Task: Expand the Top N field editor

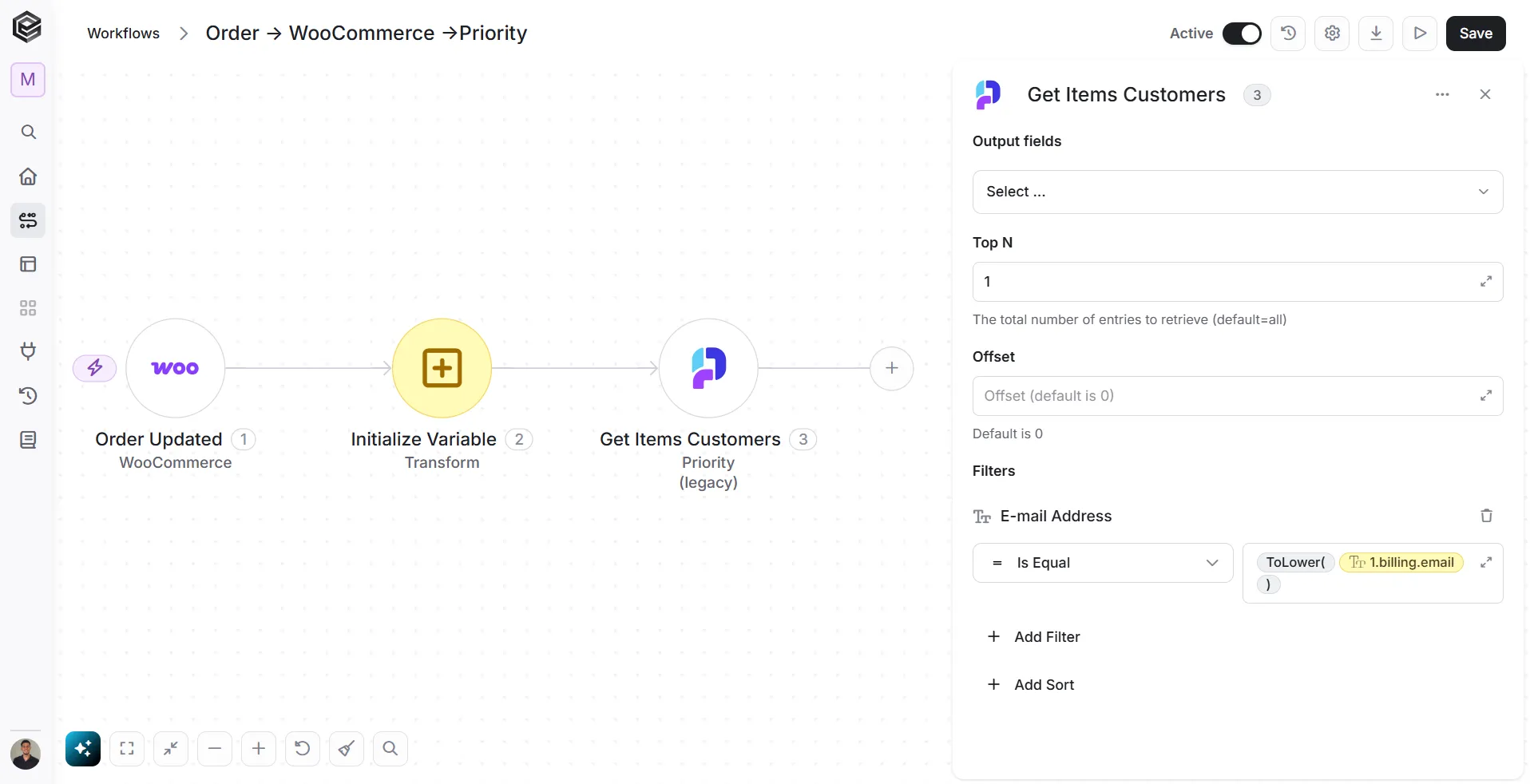Action: coord(1486,282)
